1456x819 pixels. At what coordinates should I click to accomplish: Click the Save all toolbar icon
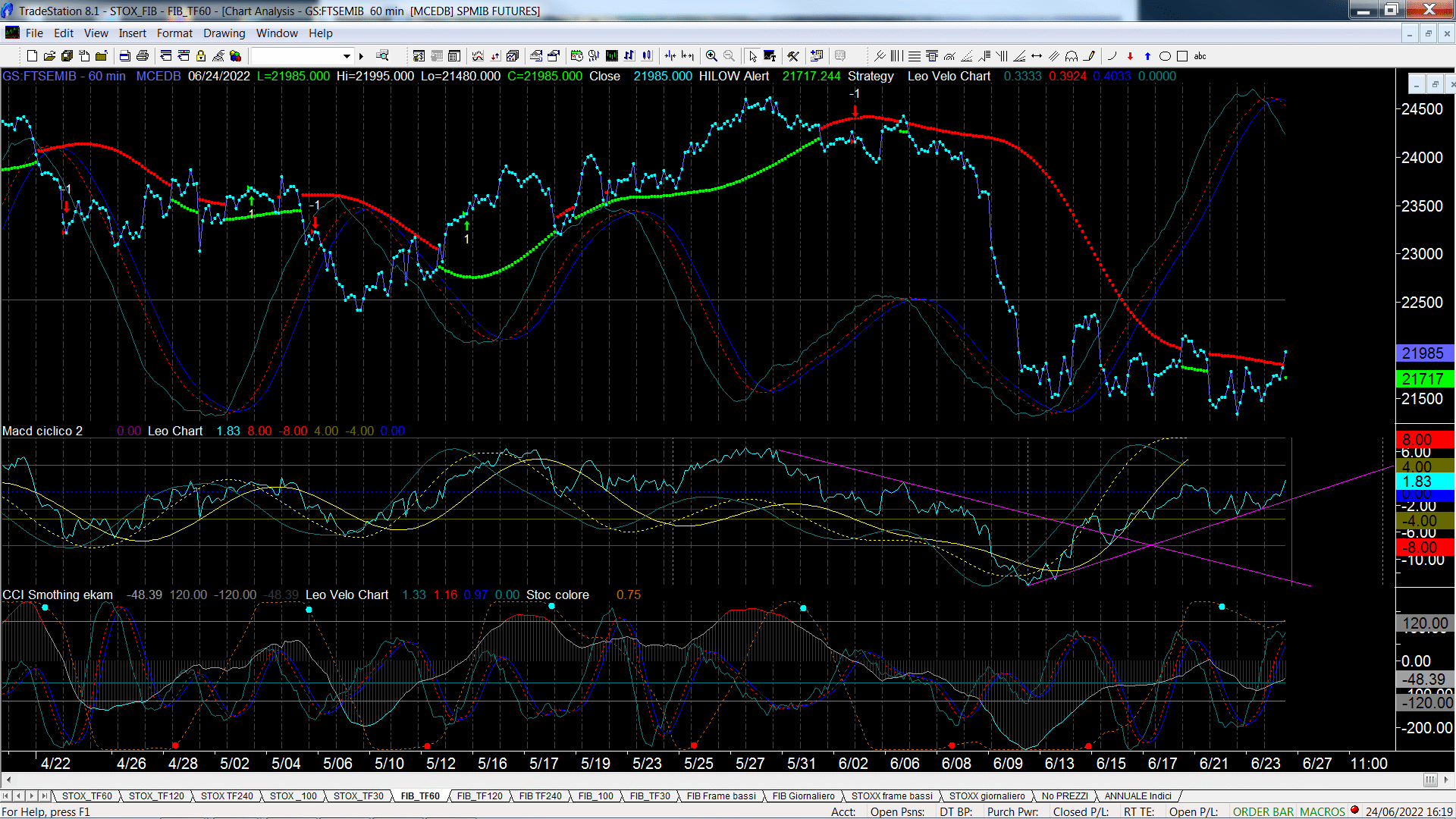tap(67, 56)
